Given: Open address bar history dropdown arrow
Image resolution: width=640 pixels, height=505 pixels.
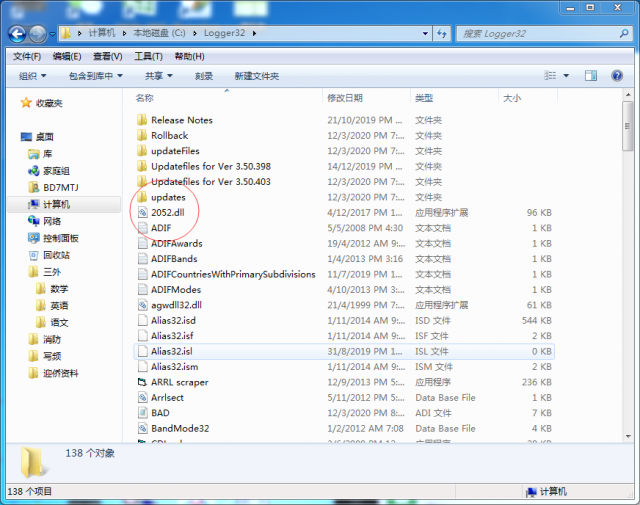Looking at the screenshot, I should click(425, 33).
